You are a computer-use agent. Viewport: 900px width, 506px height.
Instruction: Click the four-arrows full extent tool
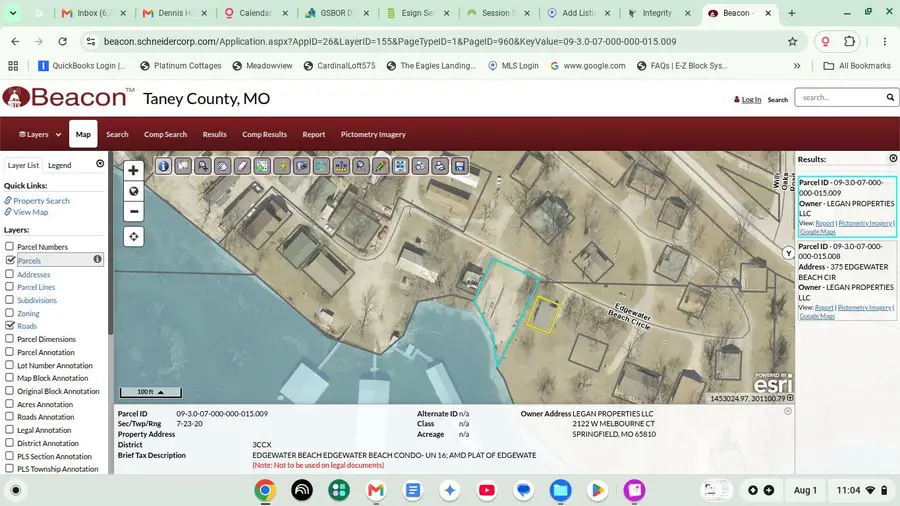(400, 166)
